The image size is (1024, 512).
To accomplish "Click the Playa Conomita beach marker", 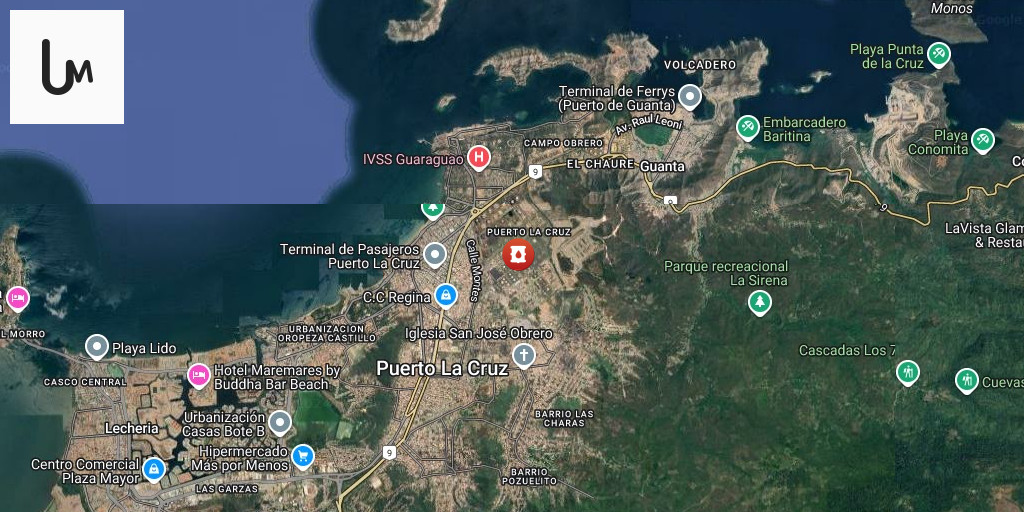I will (x=983, y=141).
